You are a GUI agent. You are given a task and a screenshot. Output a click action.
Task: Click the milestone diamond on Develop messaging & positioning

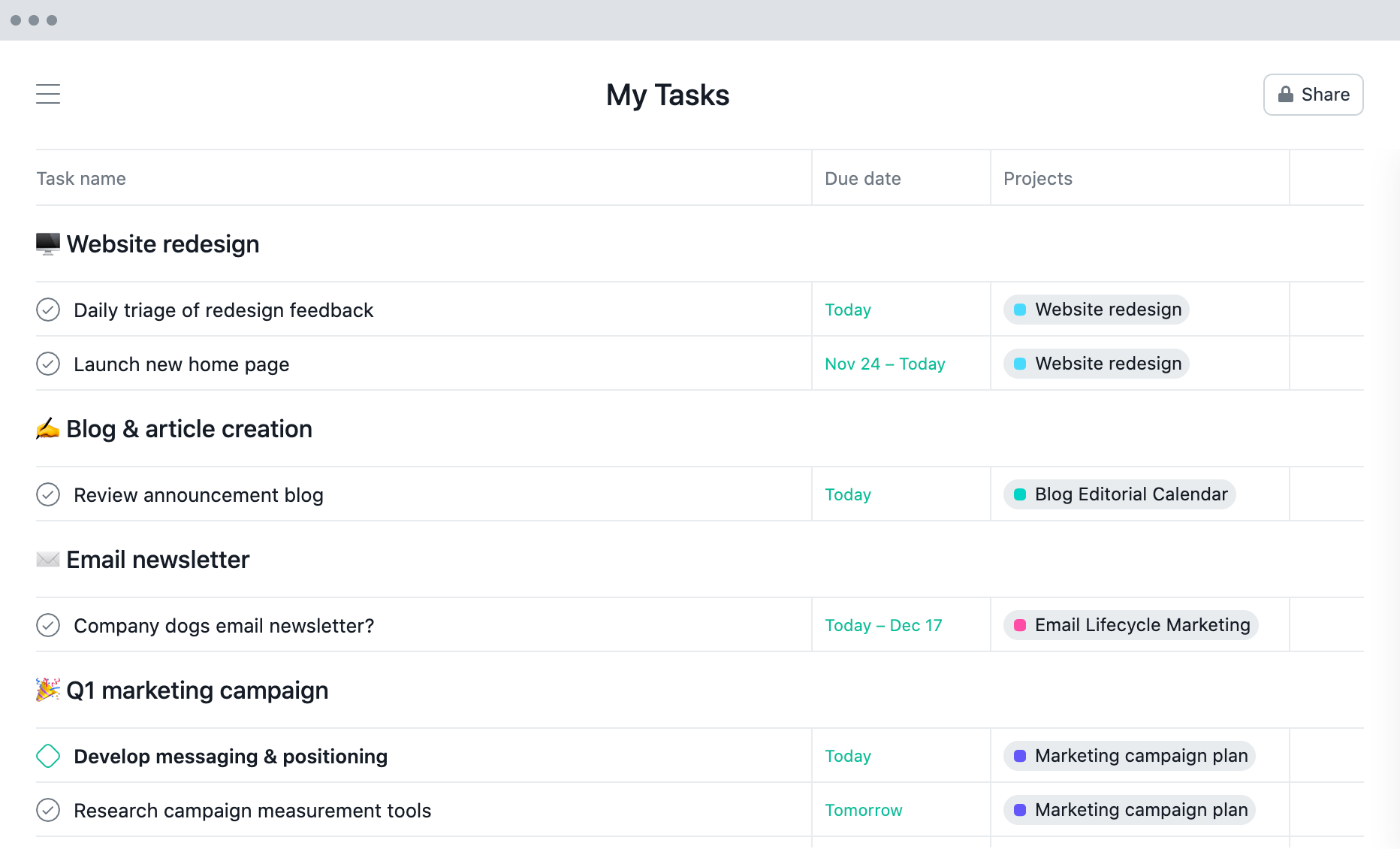coord(48,756)
